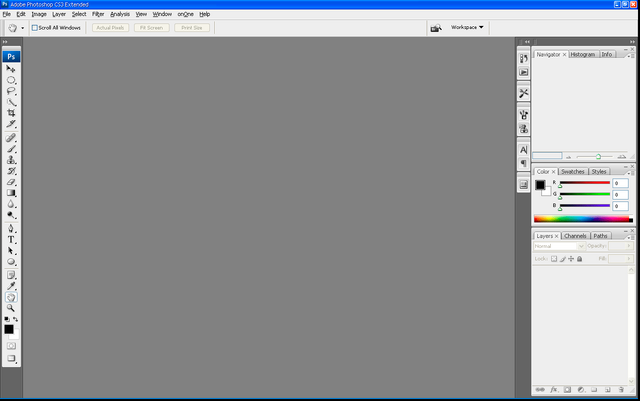Select the Quick Selection tool
The image size is (640, 401).
tap(11, 102)
